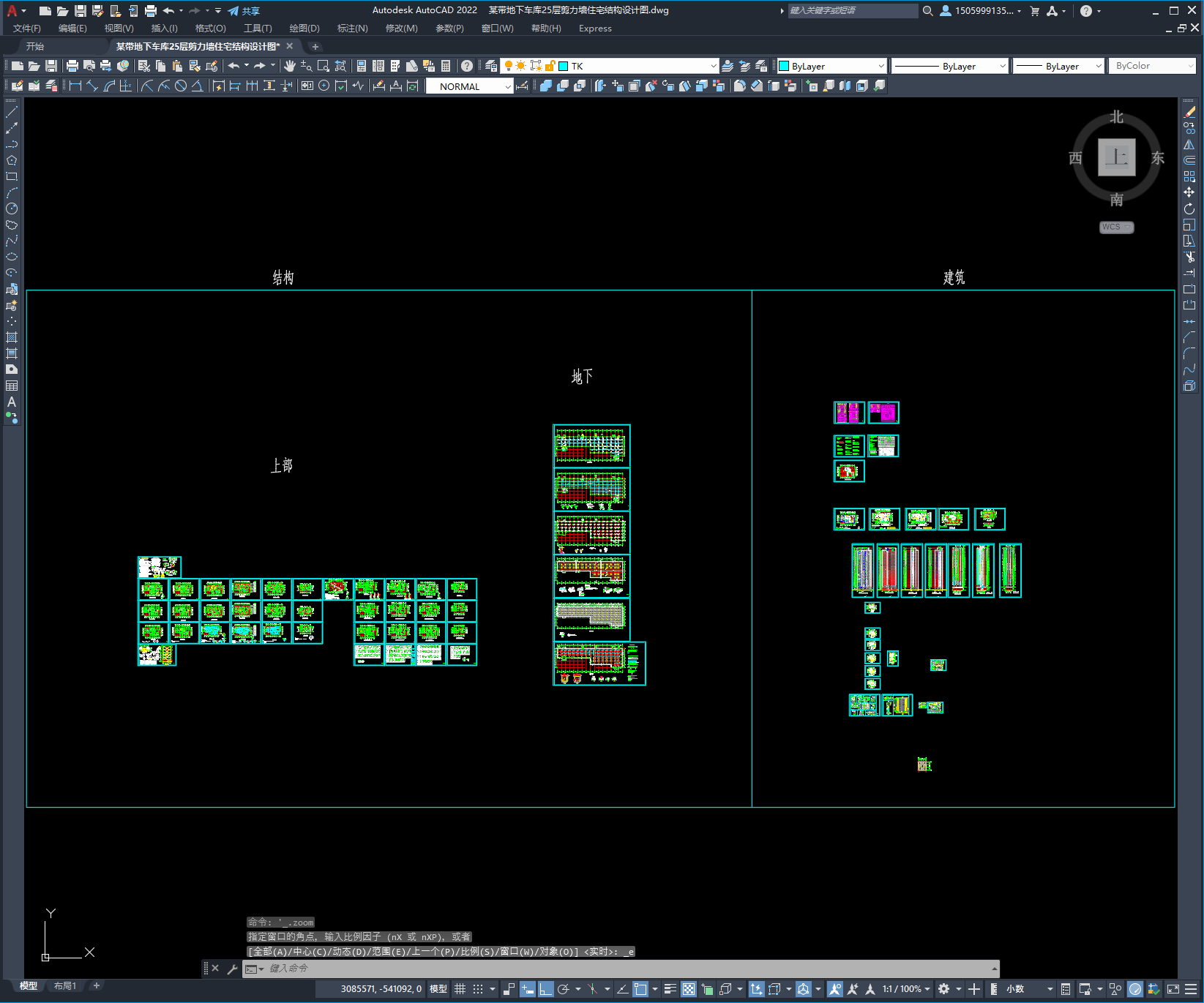Click the search magnifier icon in title bar
Image resolution: width=1204 pixels, height=1003 pixels.
(x=927, y=11)
